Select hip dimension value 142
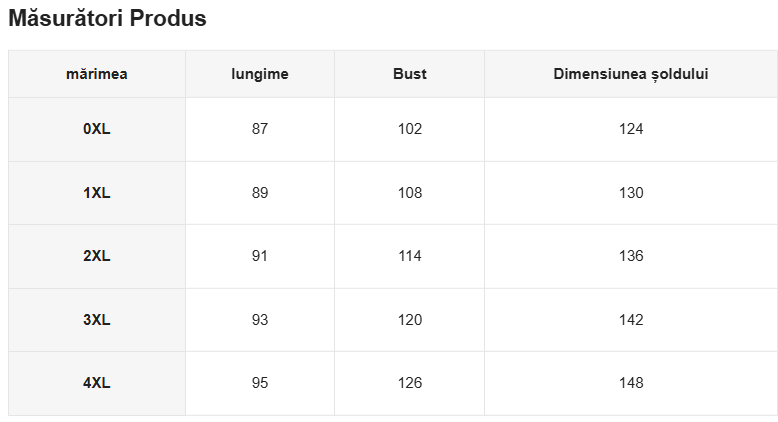The image size is (778, 422). click(631, 320)
